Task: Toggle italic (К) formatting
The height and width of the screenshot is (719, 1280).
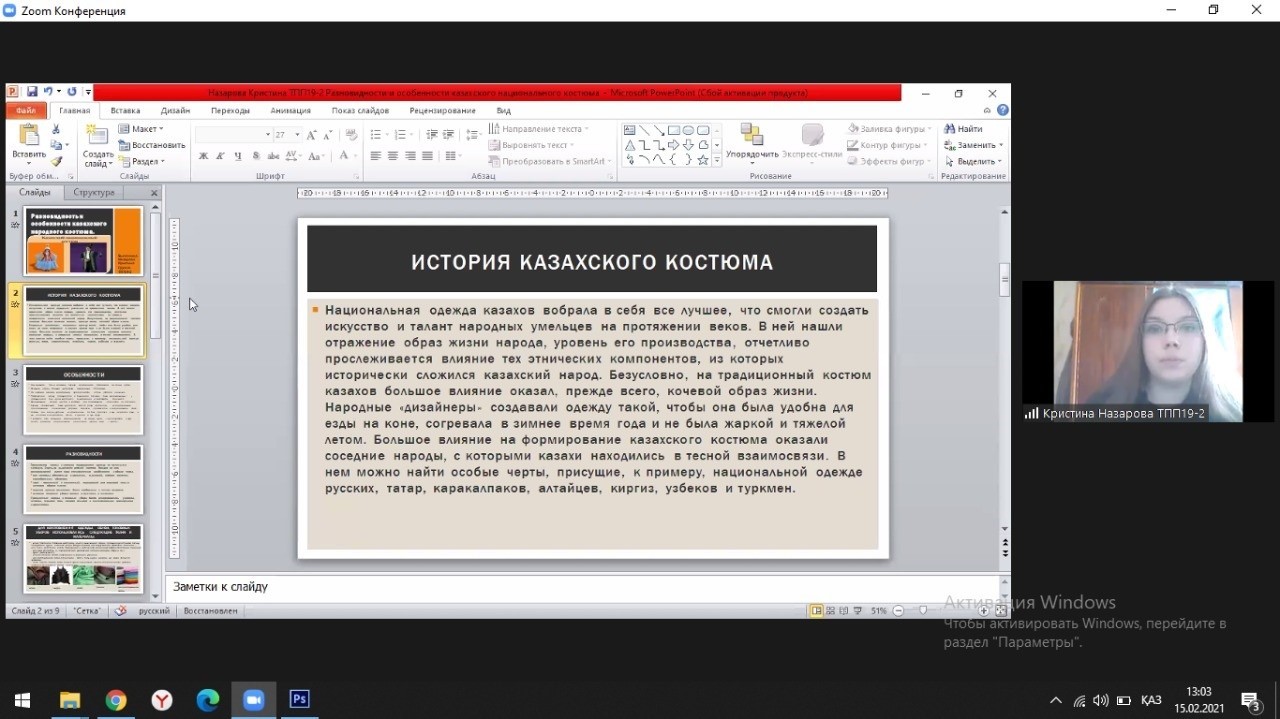Action: (220, 156)
